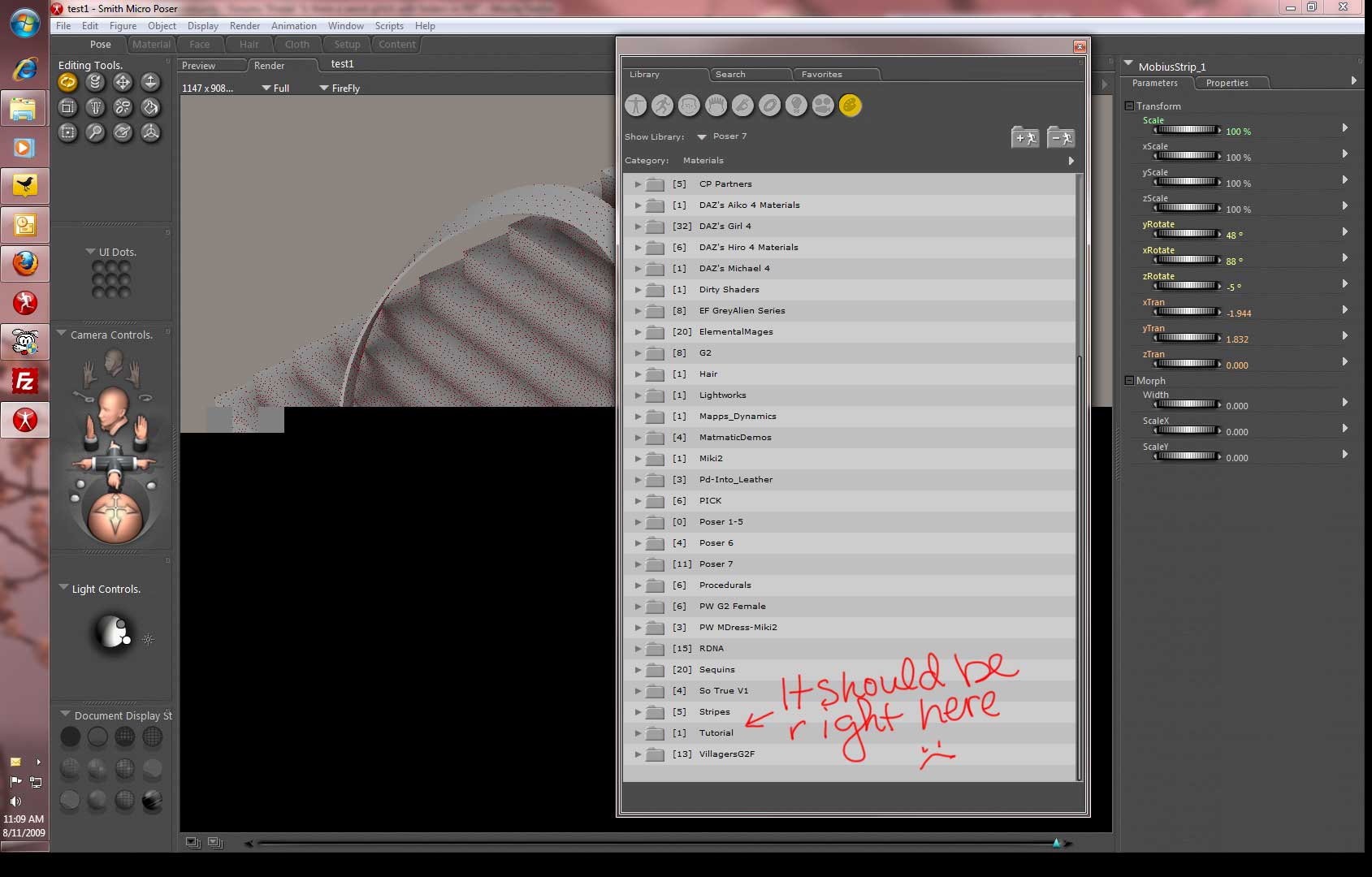Viewport: 1372px width, 877px height.
Task: Click the Add to Library button
Action: coord(1025,138)
